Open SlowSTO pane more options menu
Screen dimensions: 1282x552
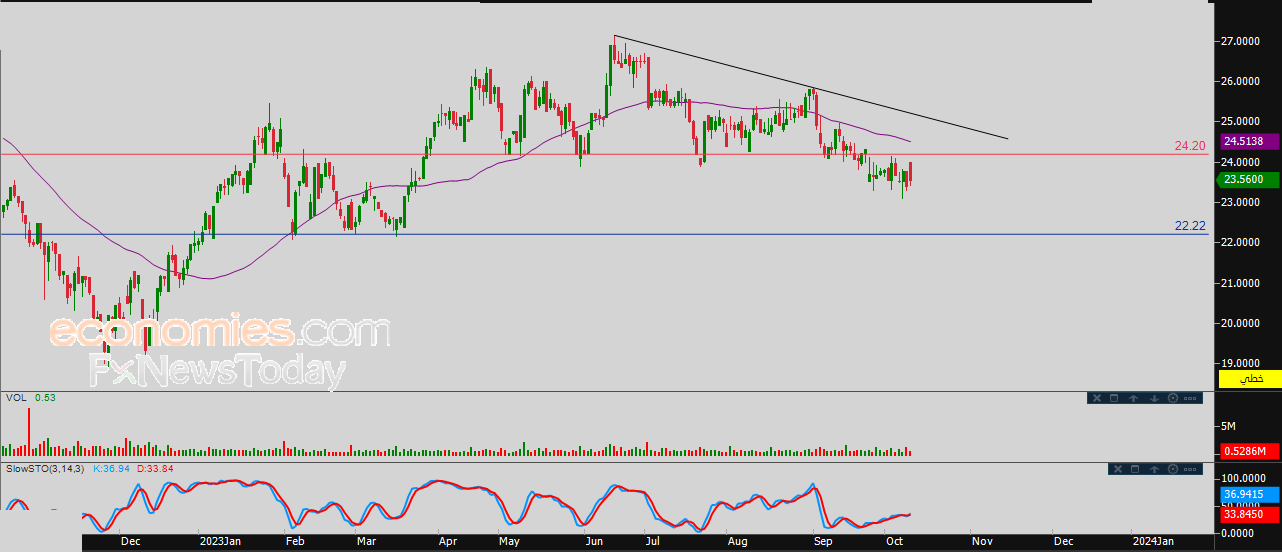pos(1190,469)
